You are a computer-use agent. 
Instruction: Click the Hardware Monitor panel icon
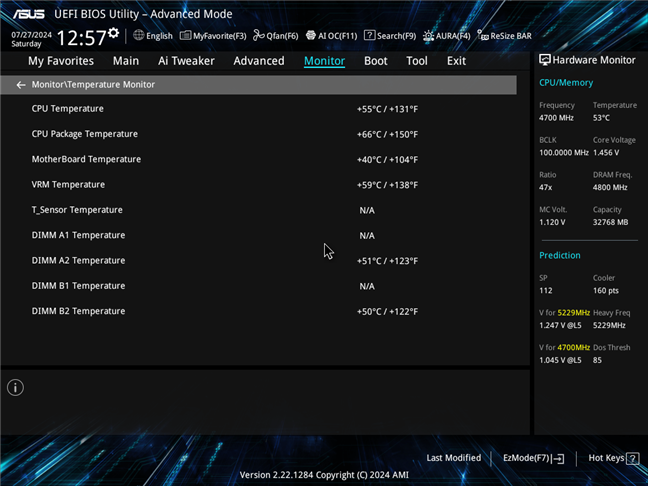coord(545,60)
